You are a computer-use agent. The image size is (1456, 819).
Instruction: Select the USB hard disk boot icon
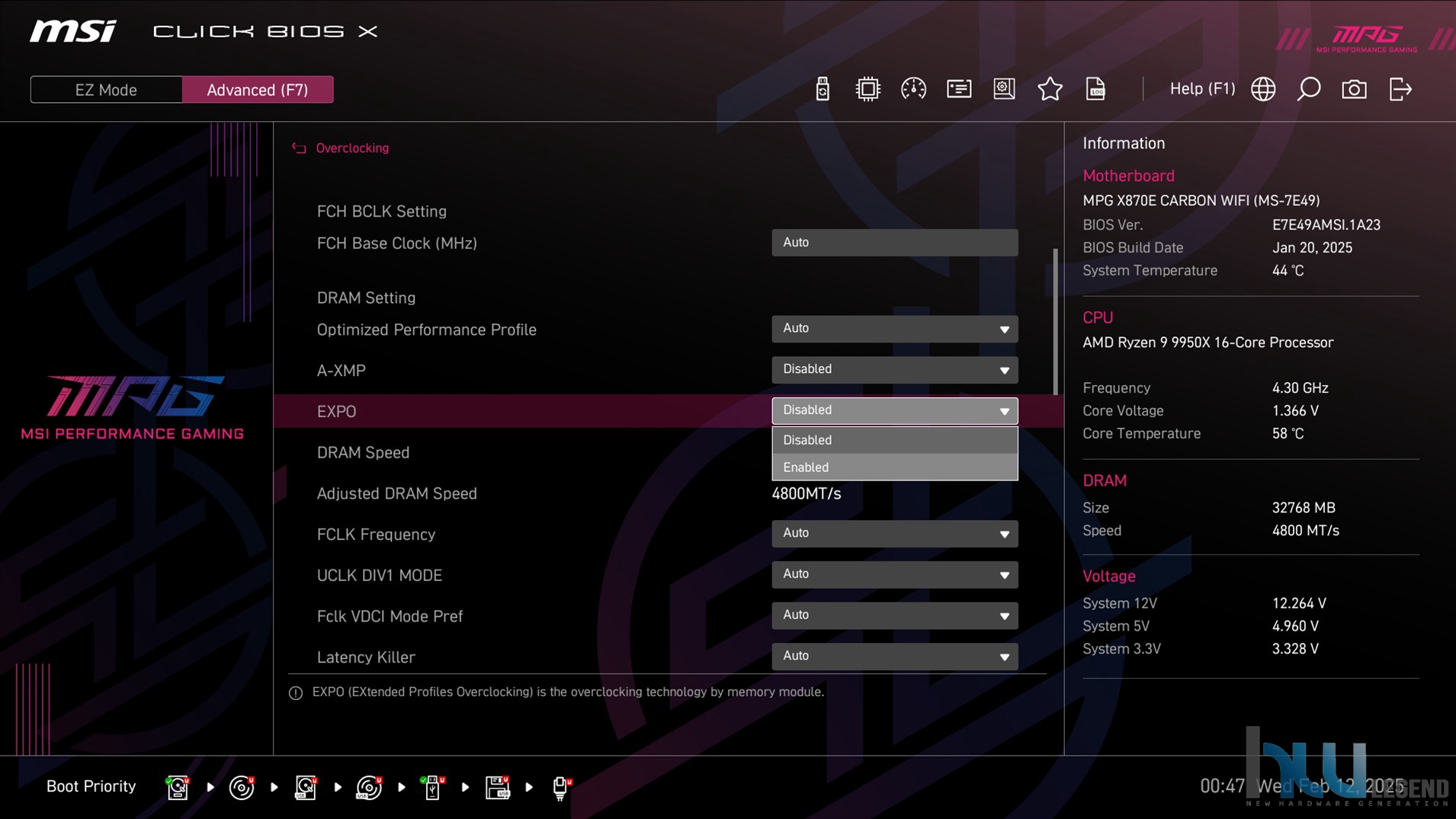point(306,787)
